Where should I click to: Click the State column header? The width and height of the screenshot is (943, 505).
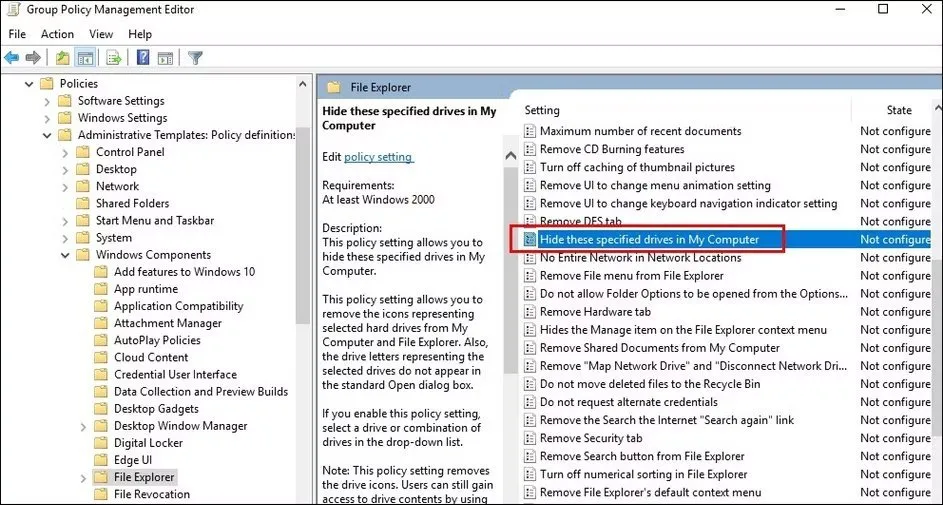pyautogui.click(x=898, y=110)
